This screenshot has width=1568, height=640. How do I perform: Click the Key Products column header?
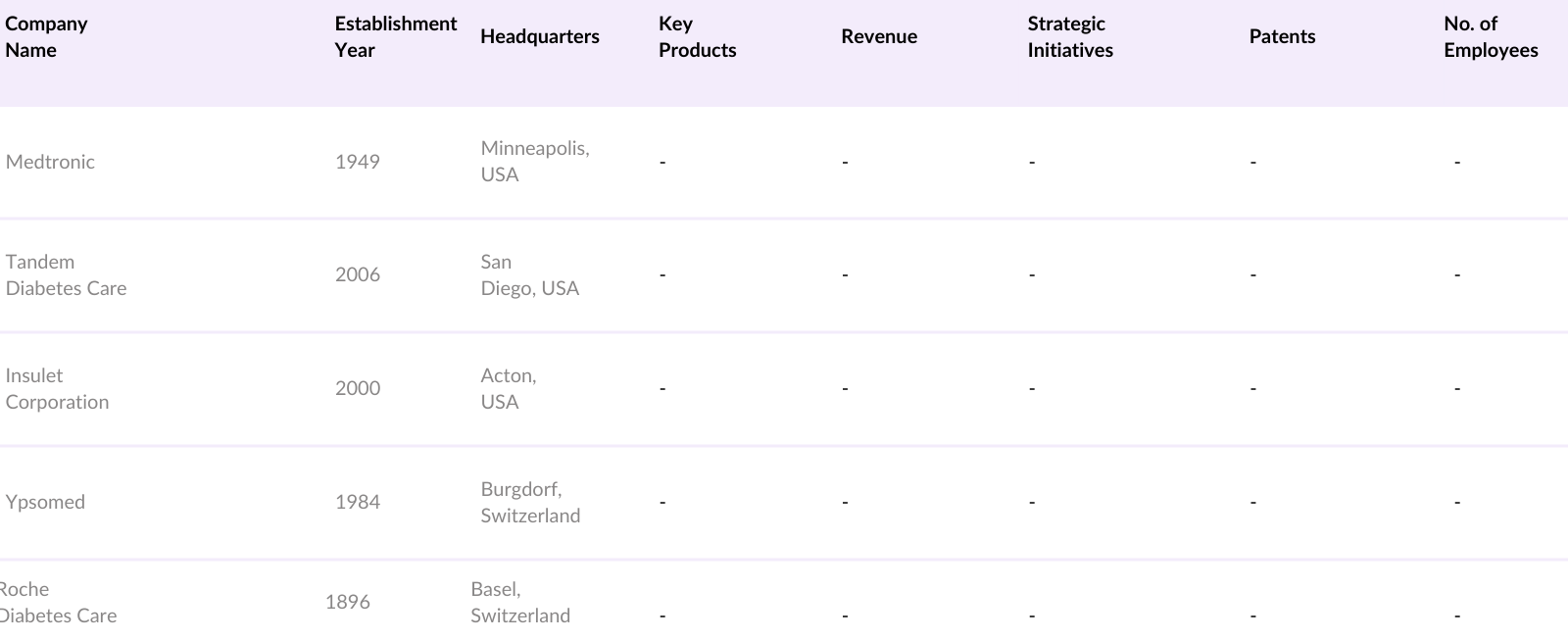coord(697,37)
